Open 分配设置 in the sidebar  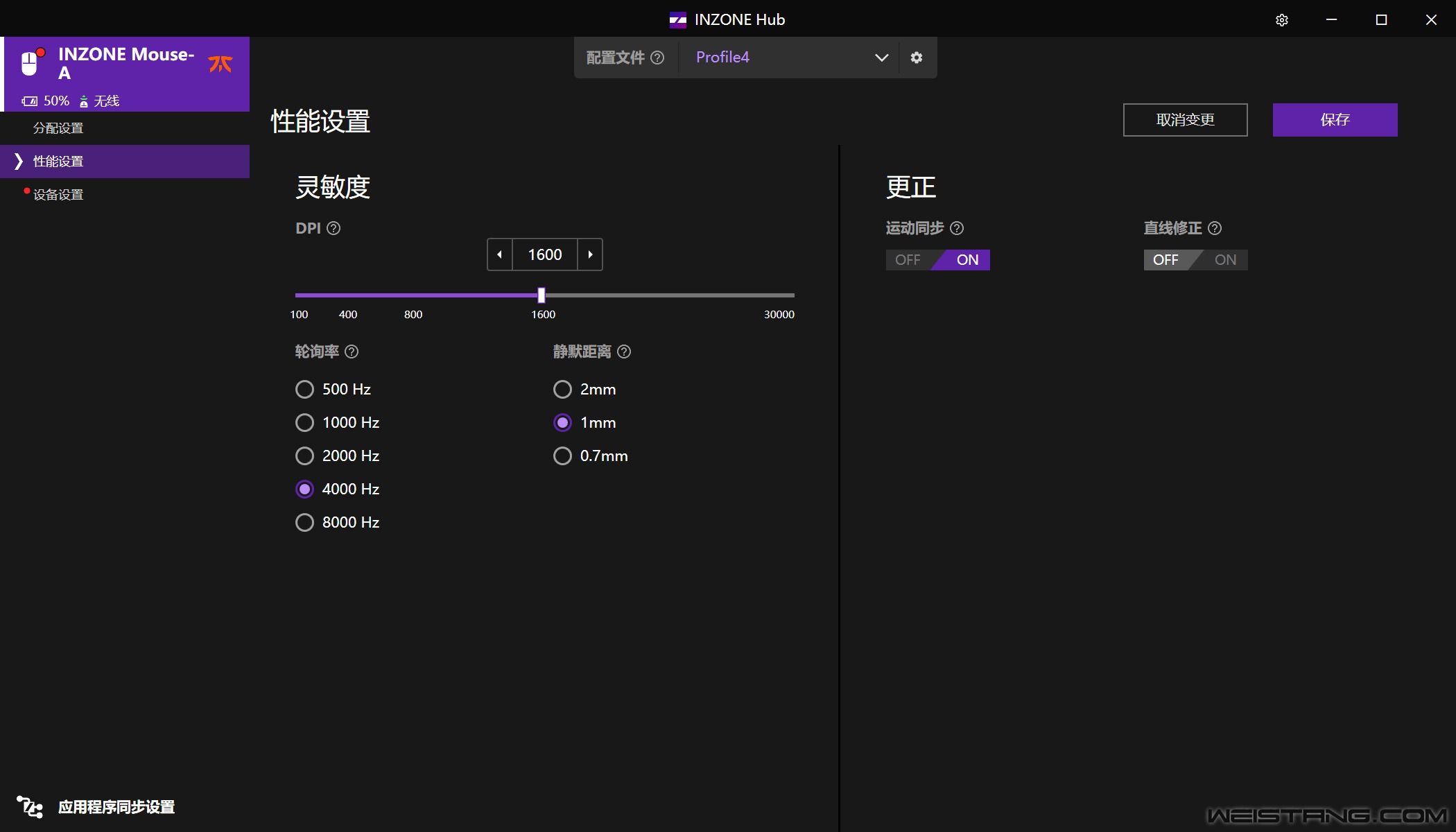(58, 128)
